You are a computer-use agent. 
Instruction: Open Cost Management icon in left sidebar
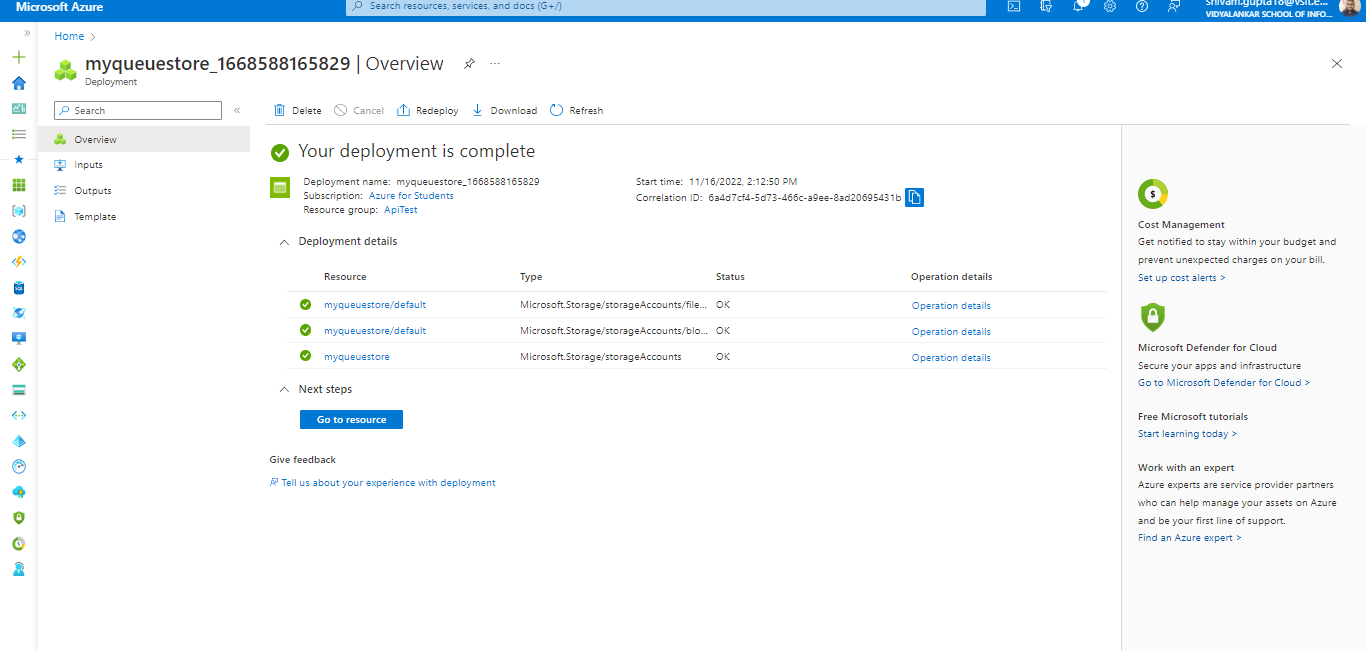pyautogui.click(x=18, y=544)
